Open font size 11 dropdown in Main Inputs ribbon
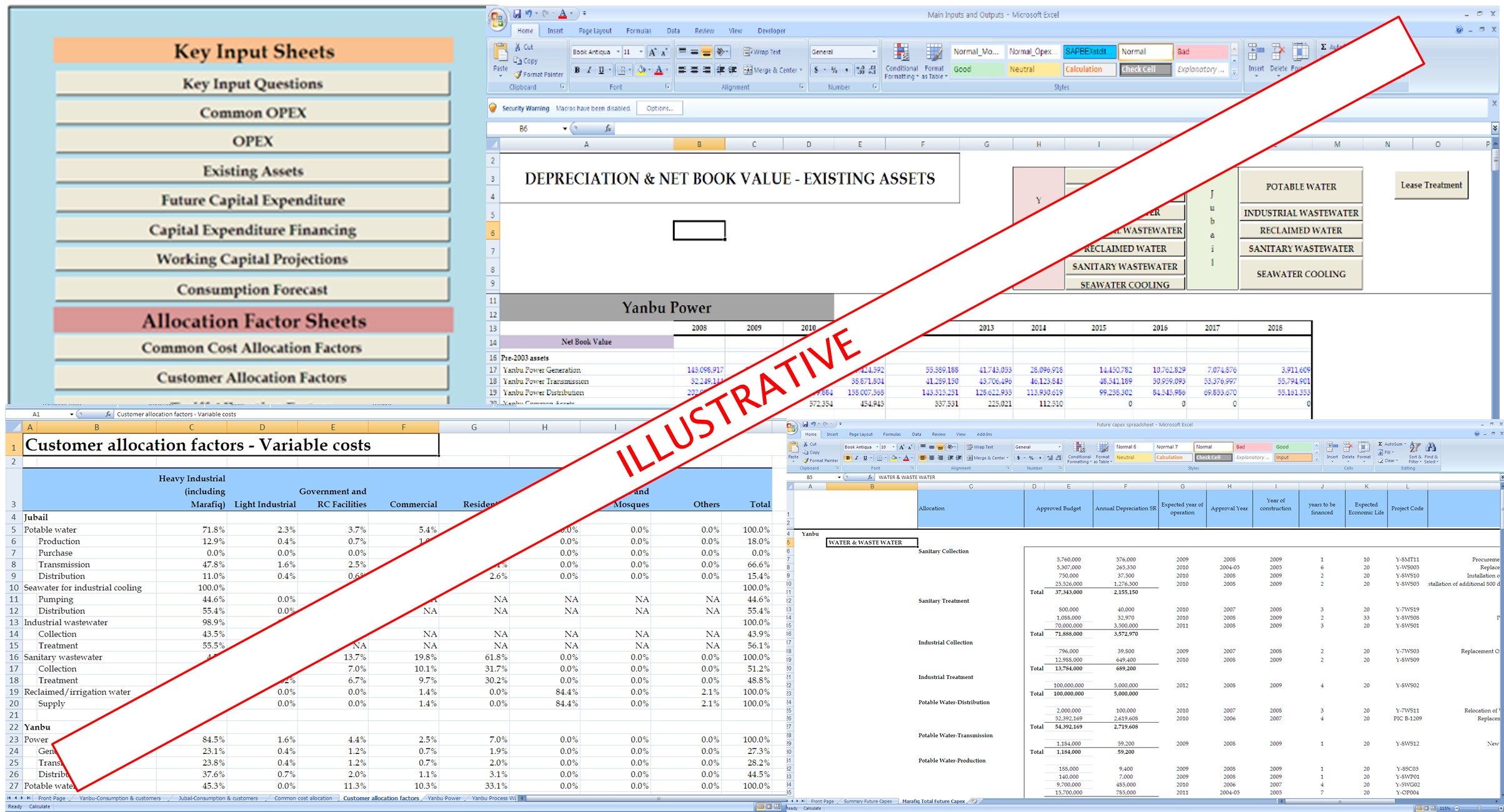 [x=640, y=52]
